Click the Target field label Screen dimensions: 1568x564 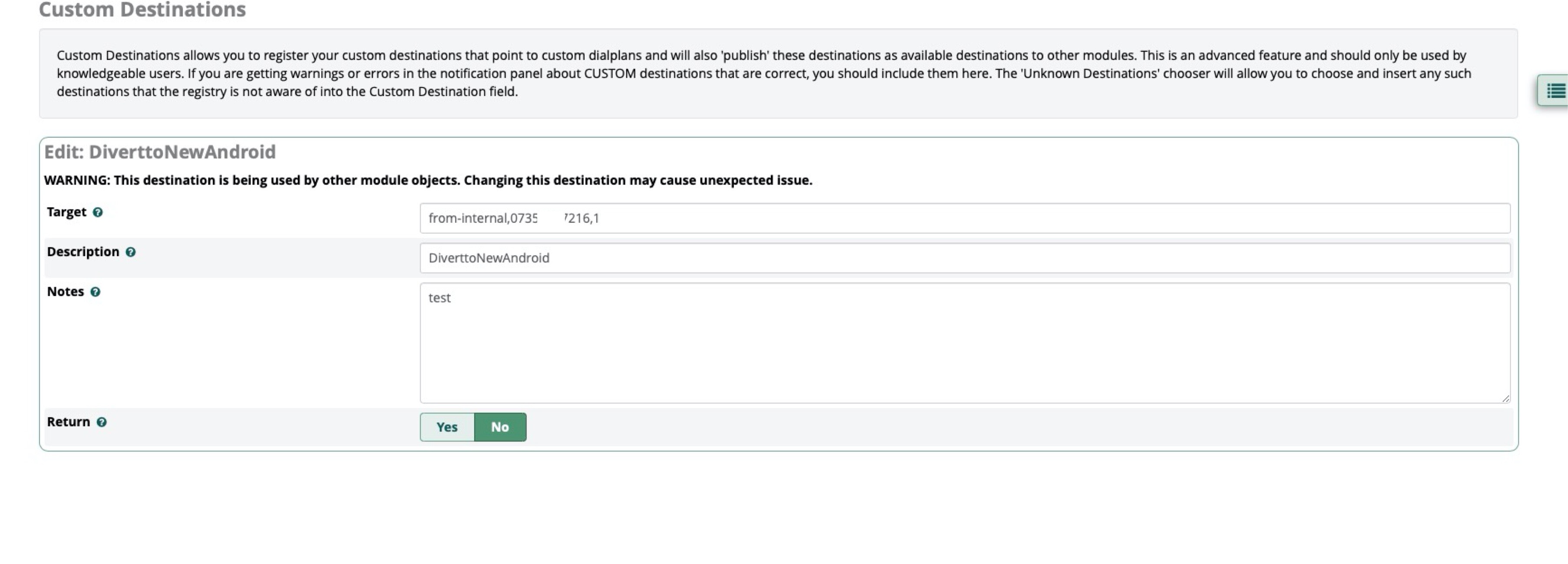66,212
